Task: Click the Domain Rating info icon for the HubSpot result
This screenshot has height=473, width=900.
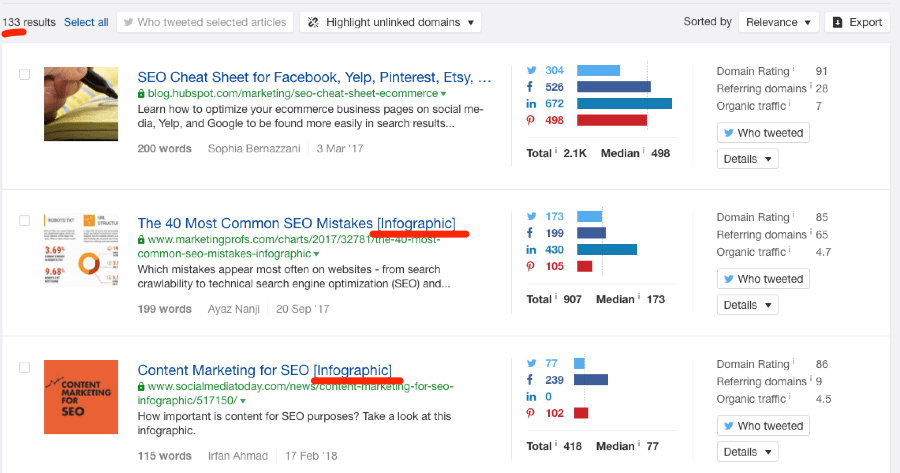Action: 793,69
